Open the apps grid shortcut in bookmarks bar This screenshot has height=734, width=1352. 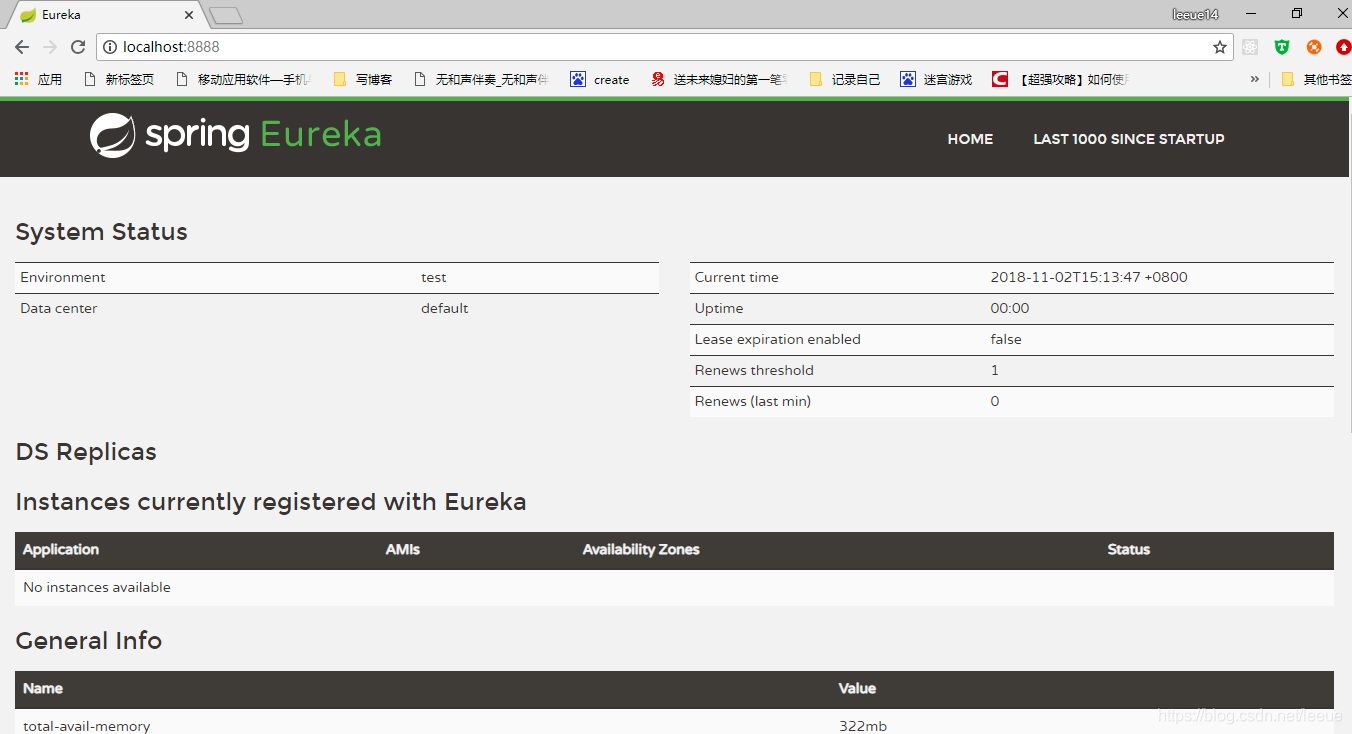pyautogui.click(x=38, y=79)
